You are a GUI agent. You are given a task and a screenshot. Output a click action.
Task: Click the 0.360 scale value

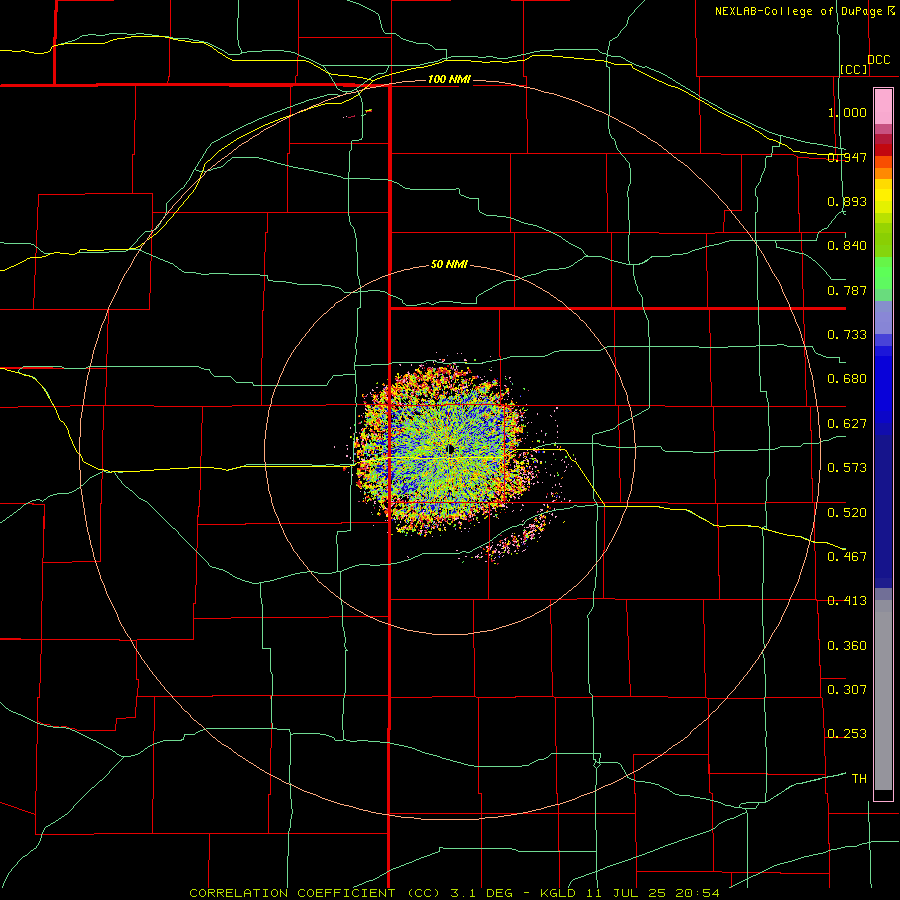(847, 646)
